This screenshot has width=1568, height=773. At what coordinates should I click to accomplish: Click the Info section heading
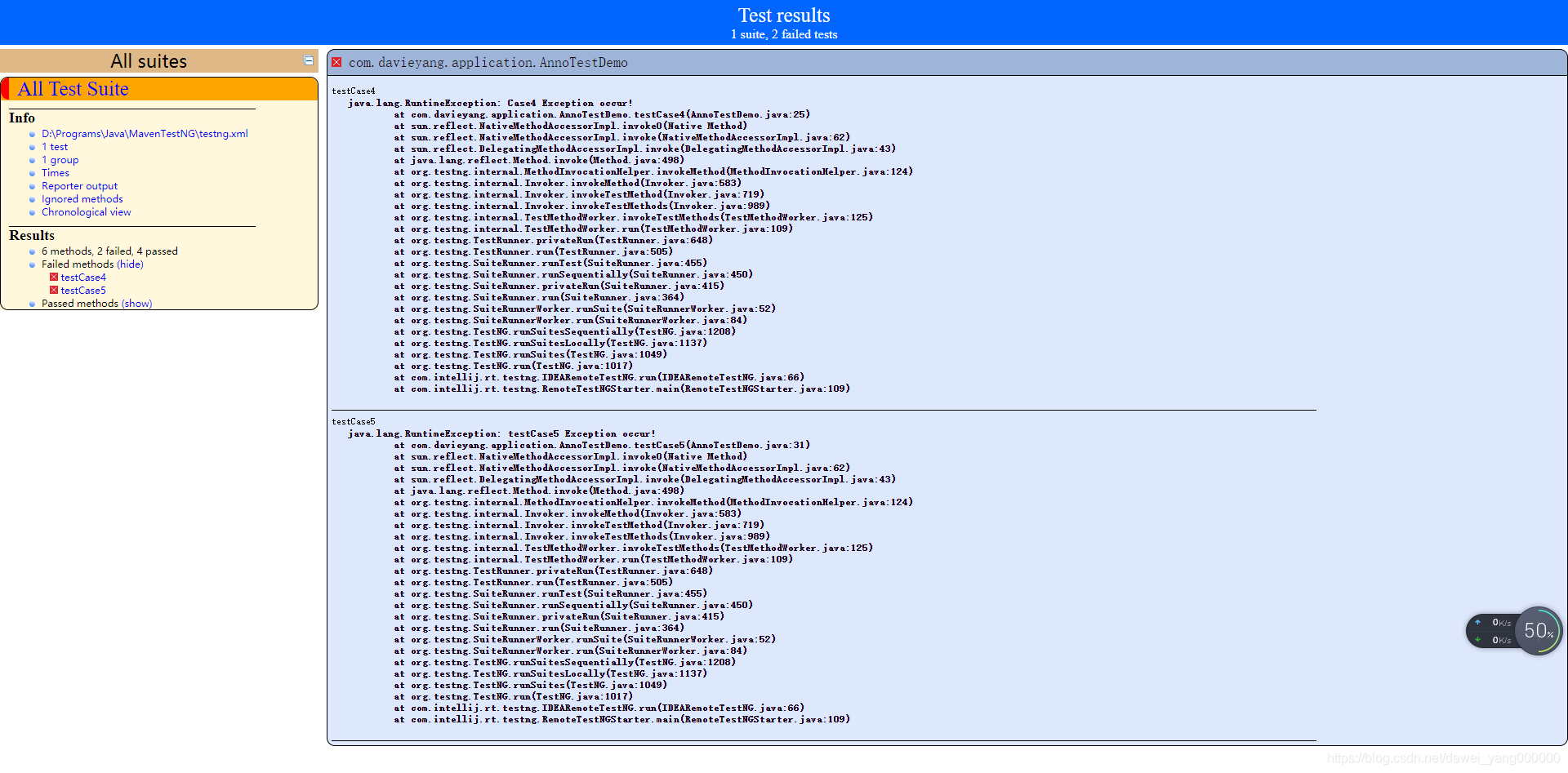(x=22, y=118)
